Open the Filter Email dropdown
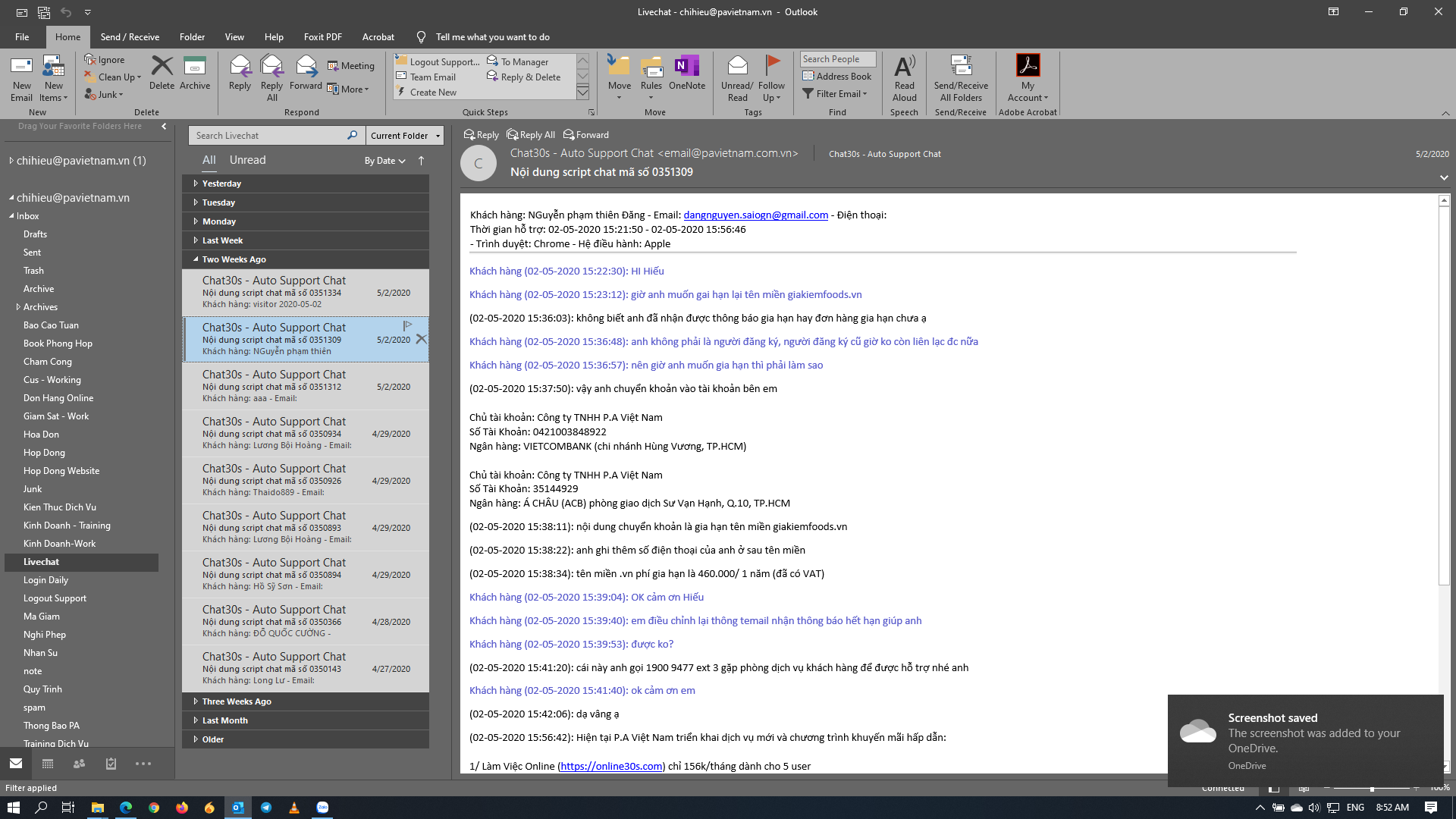This screenshot has width=1456, height=819. tap(835, 94)
